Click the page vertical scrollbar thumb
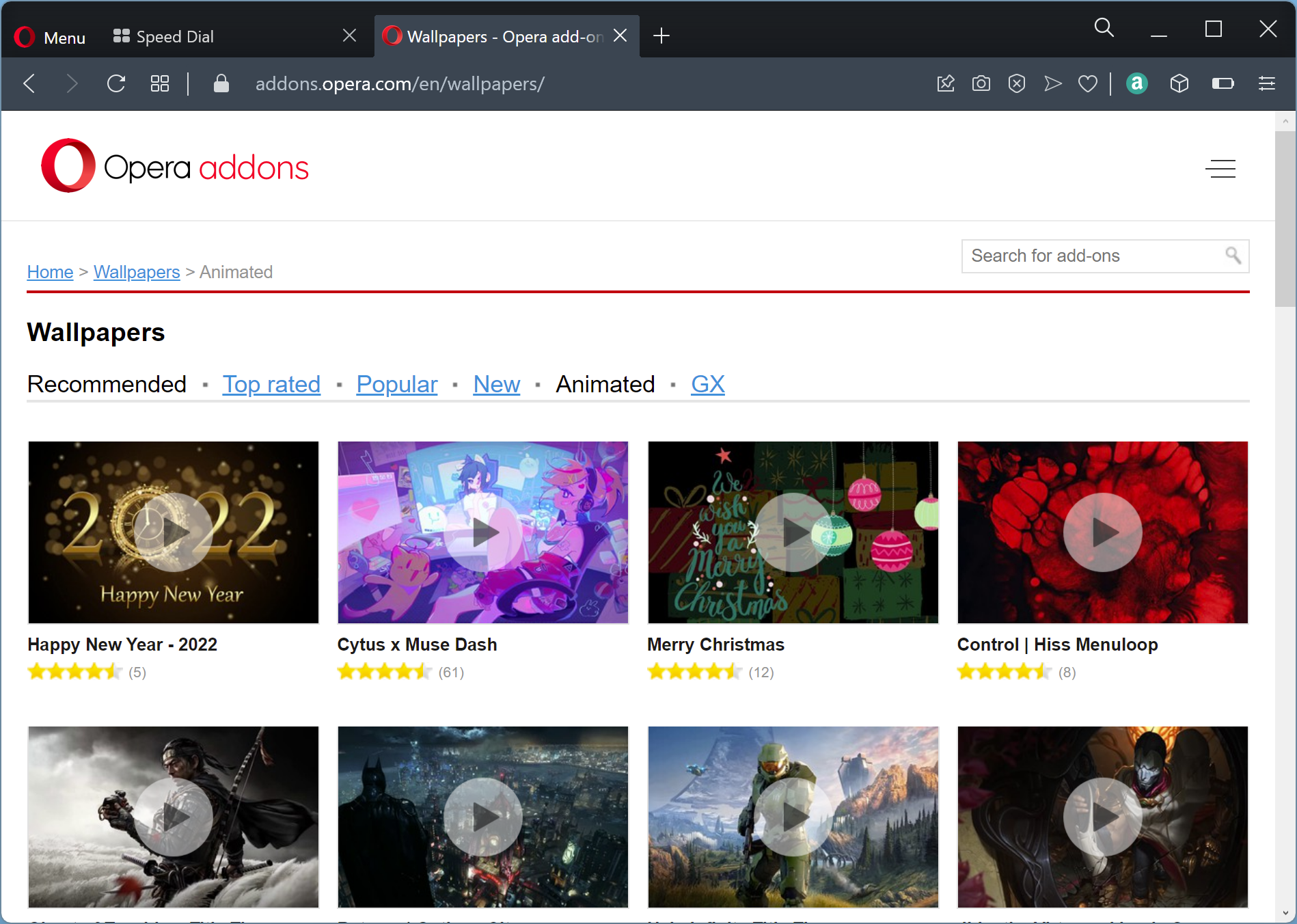1297x924 pixels. (x=1285, y=219)
